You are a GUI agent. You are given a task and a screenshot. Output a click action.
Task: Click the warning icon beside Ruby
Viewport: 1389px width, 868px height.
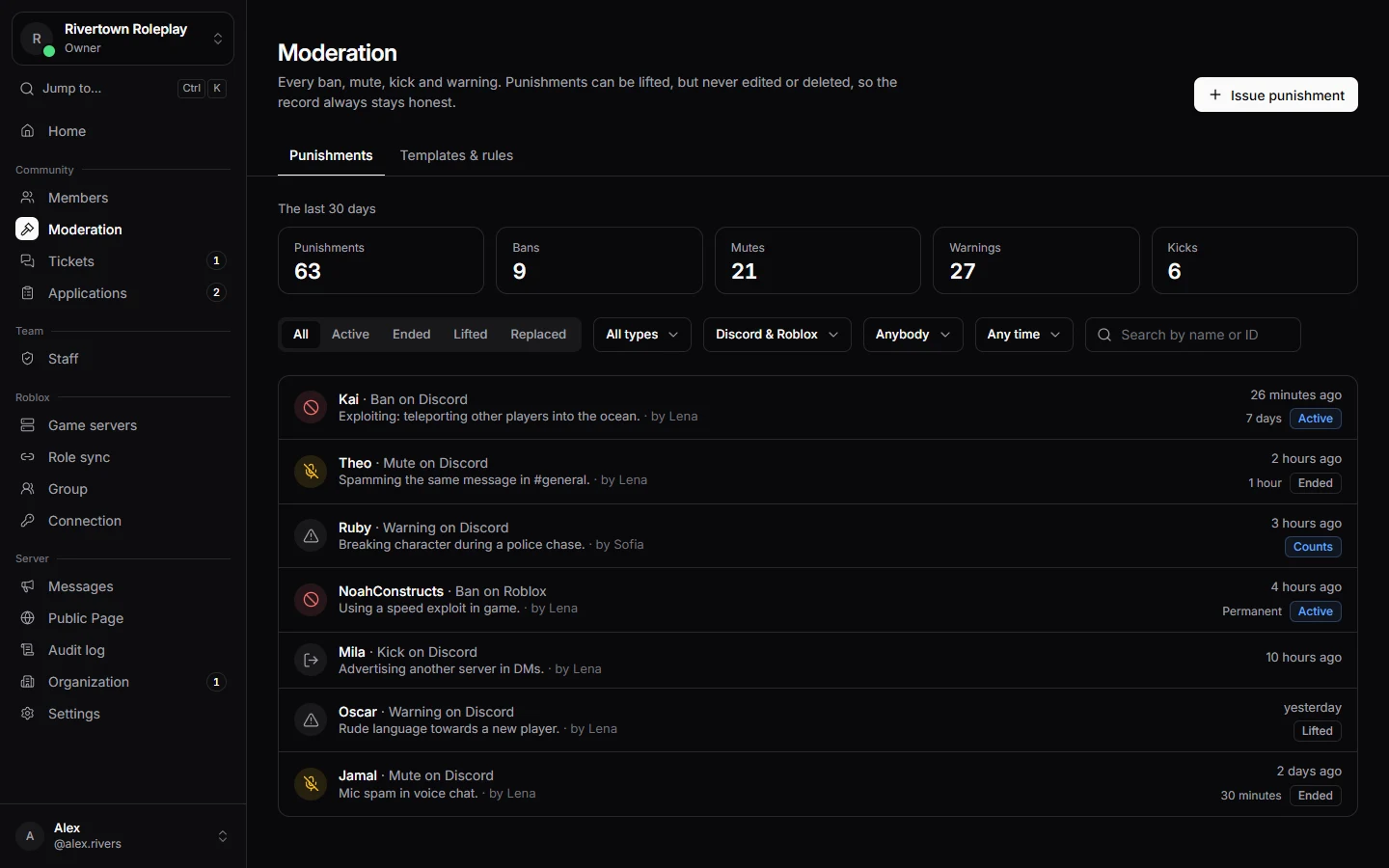[x=311, y=536]
